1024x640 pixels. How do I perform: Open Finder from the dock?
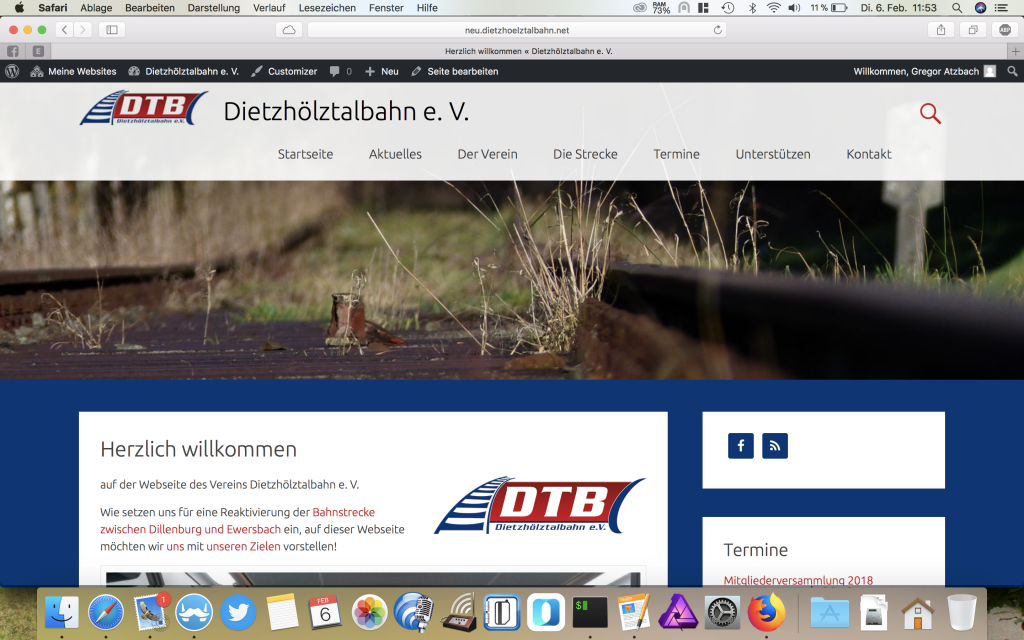[x=61, y=613]
